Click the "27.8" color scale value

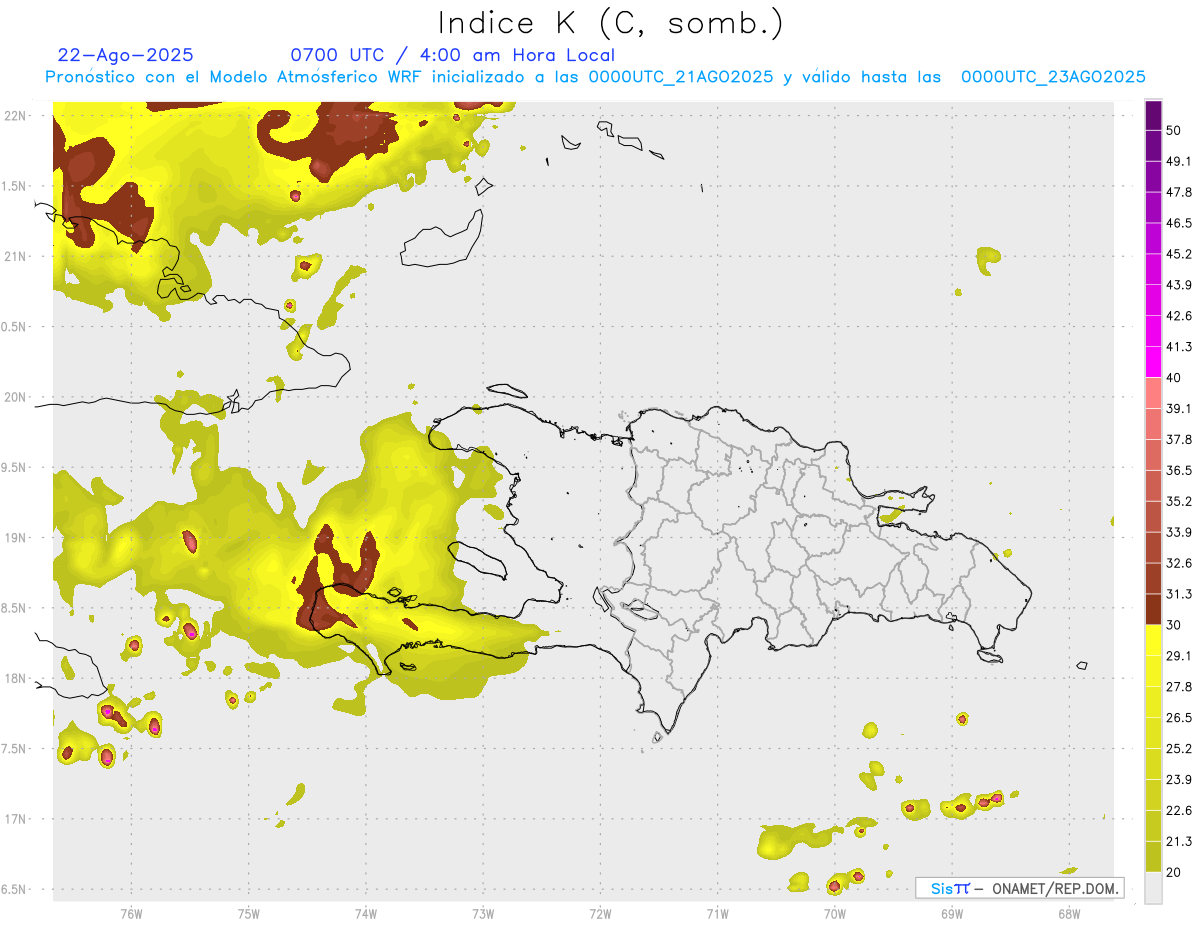point(1179,687)
